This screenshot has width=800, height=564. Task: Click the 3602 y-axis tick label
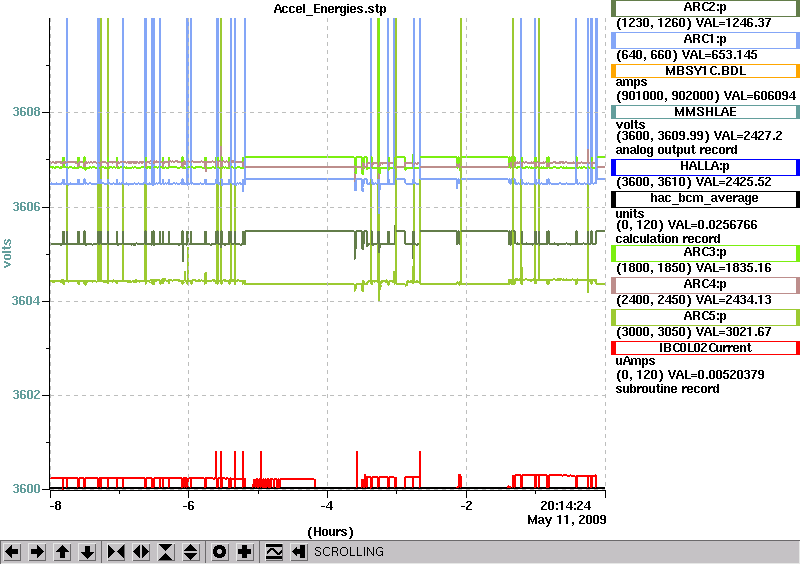(26, 395)
